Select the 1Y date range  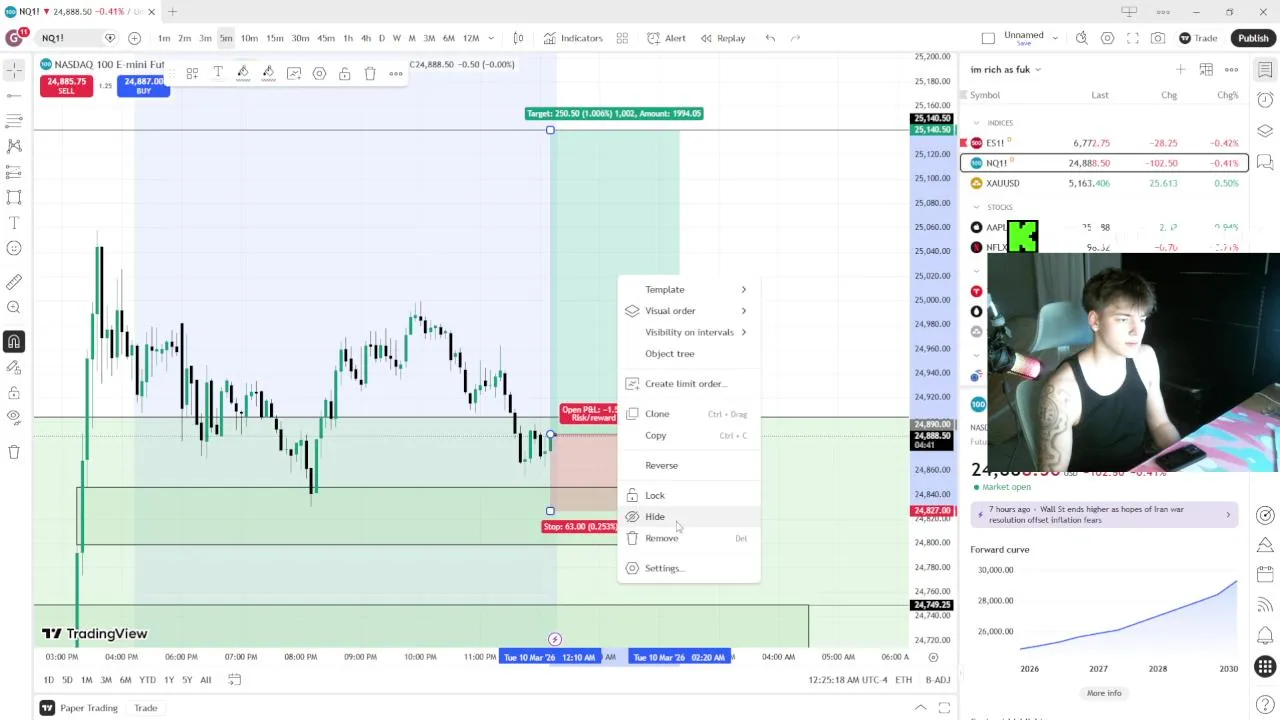pos(168,680)
